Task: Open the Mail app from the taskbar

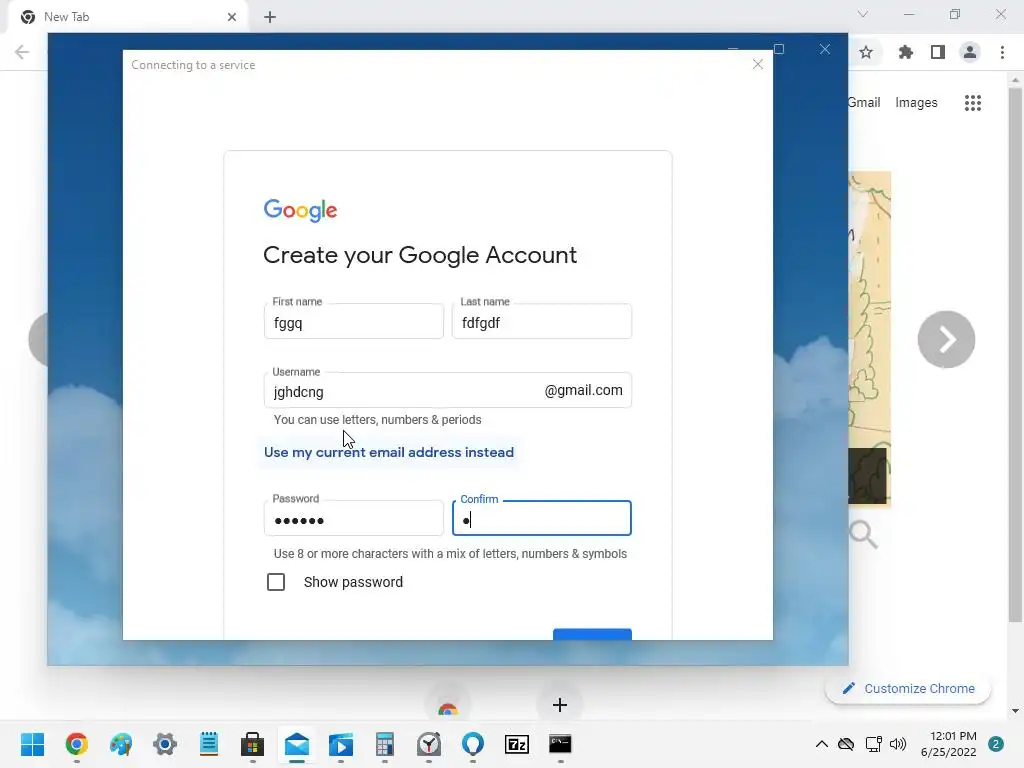Action: [296, 744]
